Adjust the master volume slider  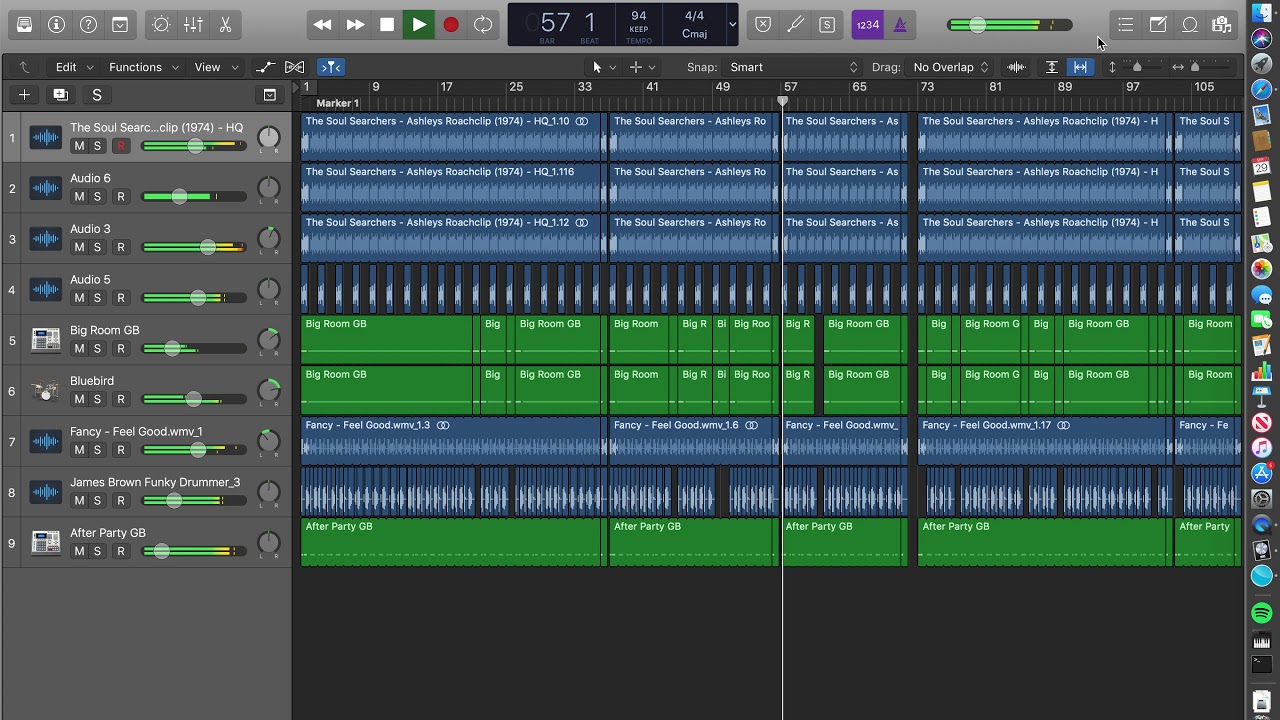tap(1010, 25)
